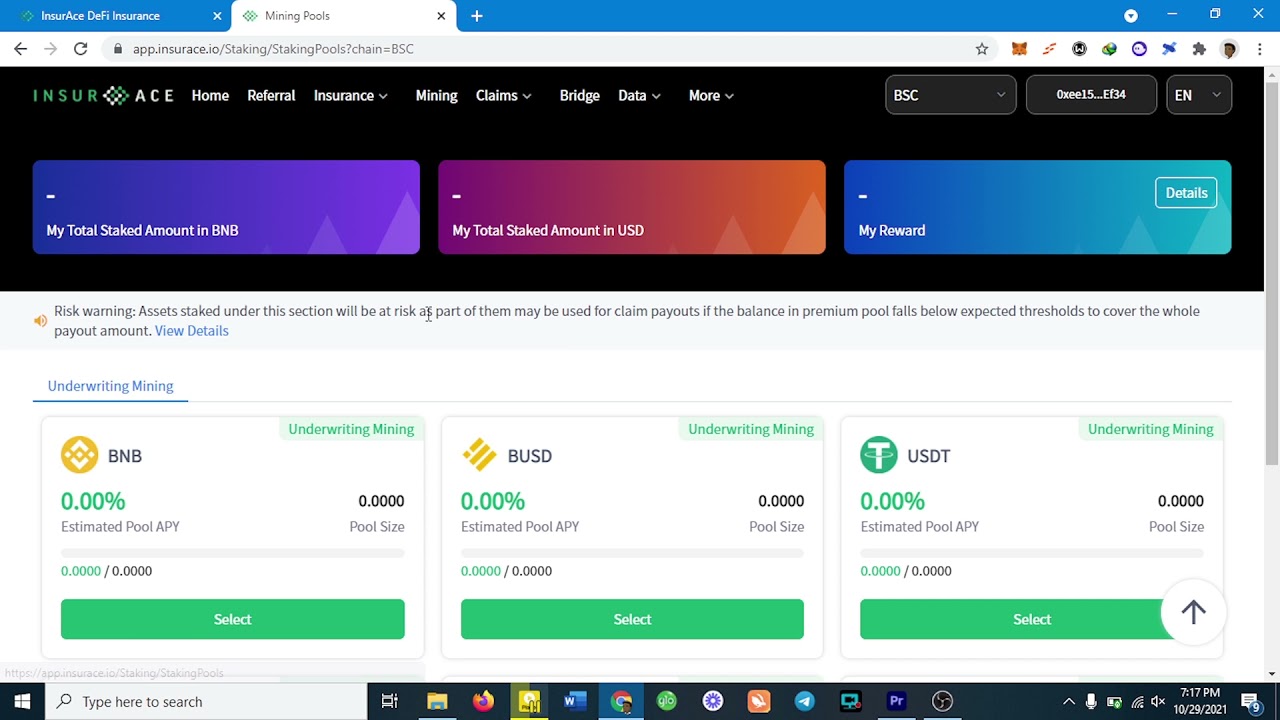
Task: Click the BUSD pool progress bar
Action: [x=632, y=553]
